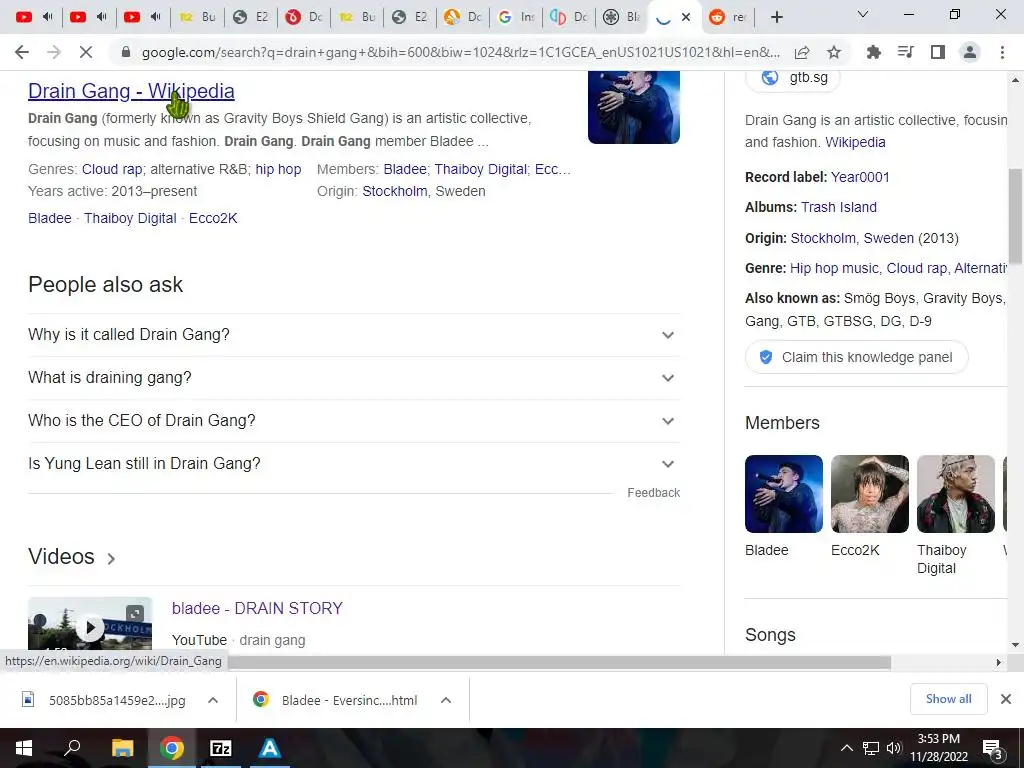Open tab search dropdown arrow
The height and width of the screenshot is (768, 1024).
coord(863,14)
